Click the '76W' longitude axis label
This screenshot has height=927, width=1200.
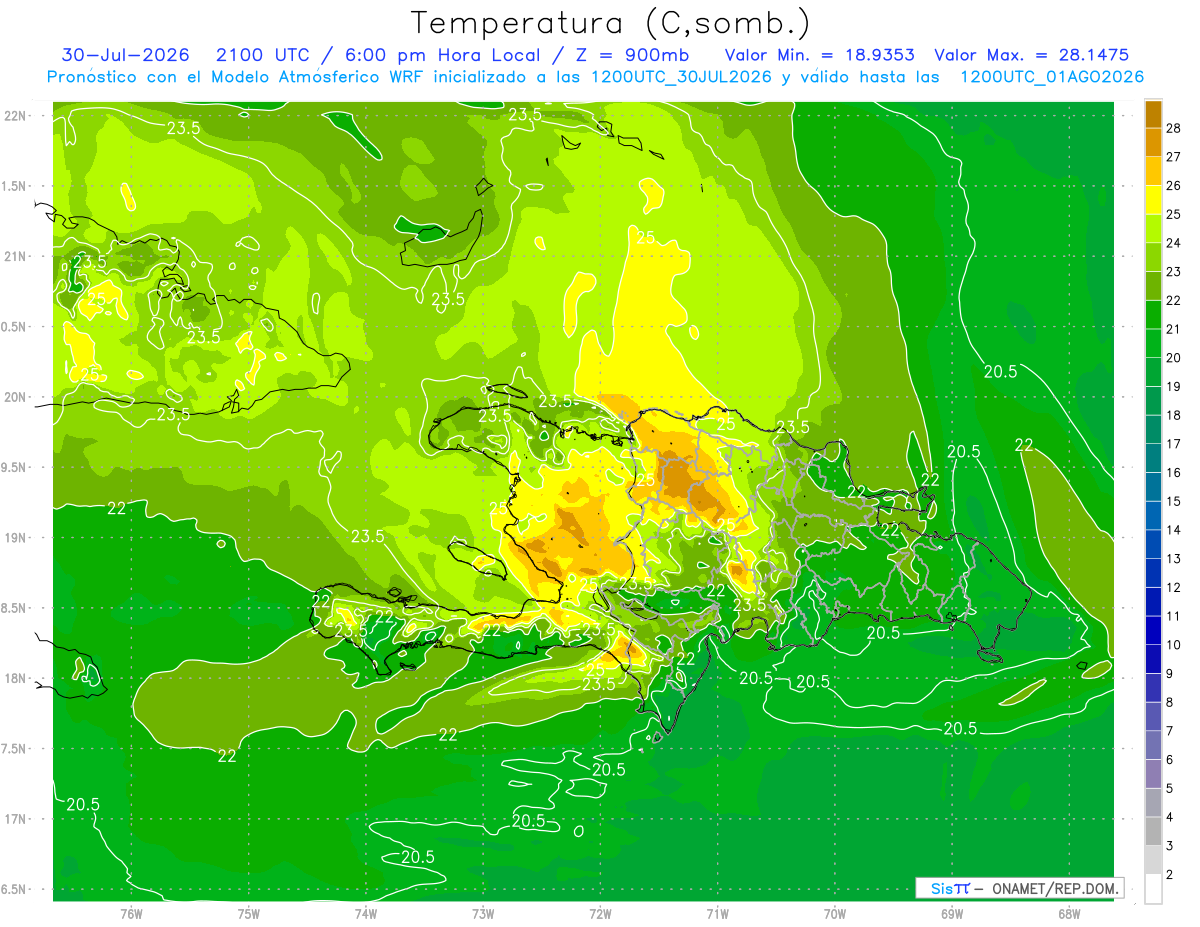click(131, 913)
